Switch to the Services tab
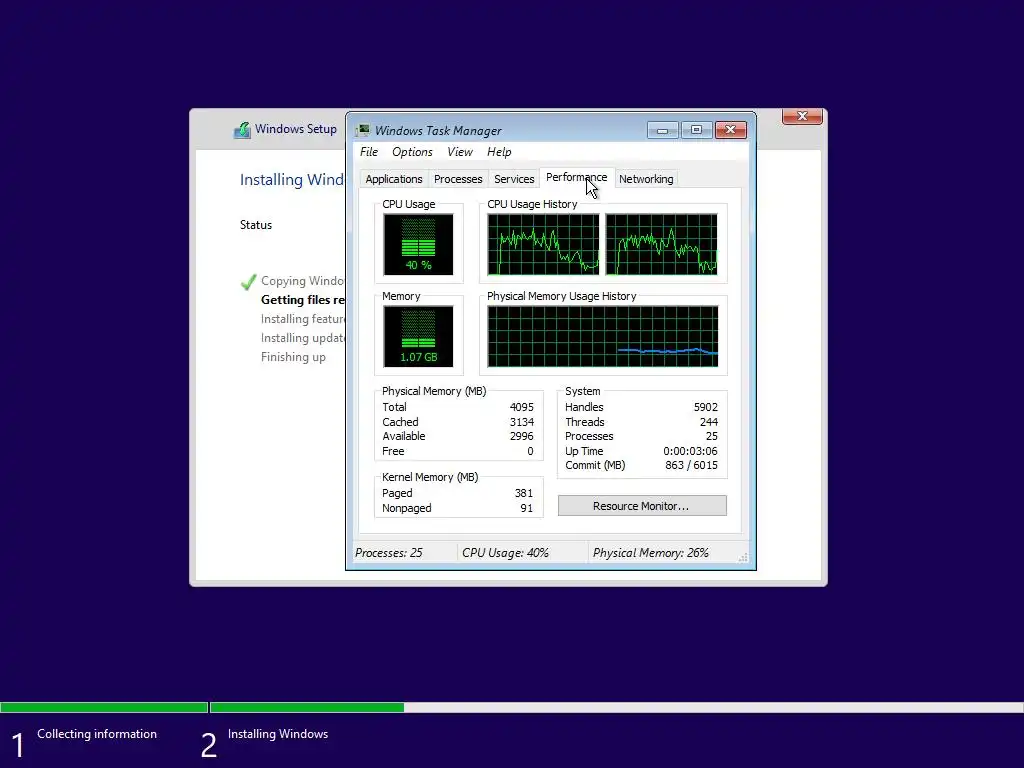The height and width of the screenshot is (768, 1024). click(x=514, y=179)
